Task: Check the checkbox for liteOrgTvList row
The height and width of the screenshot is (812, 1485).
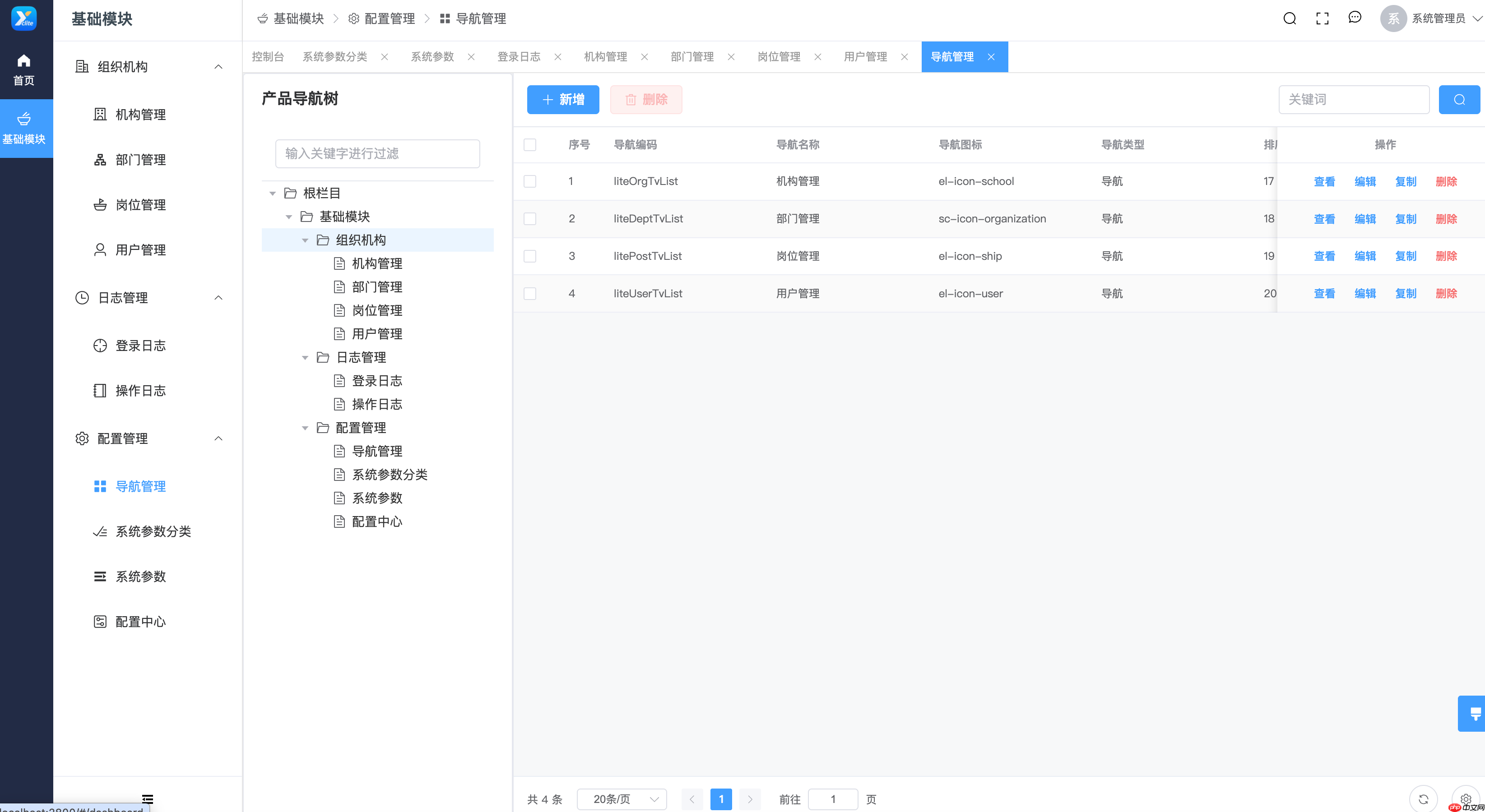Action: tap(530, 181)
